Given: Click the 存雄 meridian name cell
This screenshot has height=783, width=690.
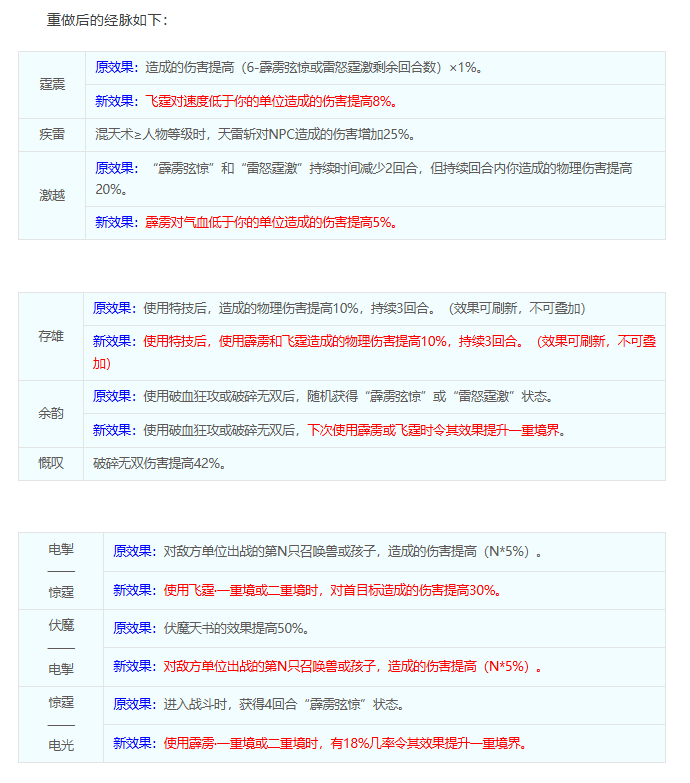Looking at the screenshot, I should point(51,336).
